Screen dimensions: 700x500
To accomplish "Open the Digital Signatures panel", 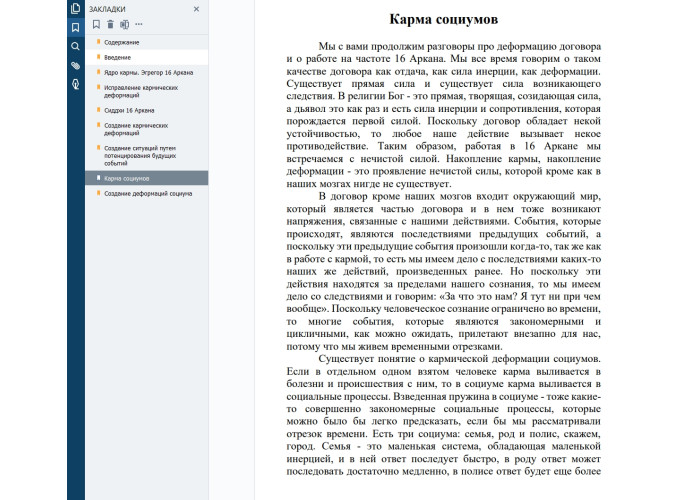I will [75, 84].
